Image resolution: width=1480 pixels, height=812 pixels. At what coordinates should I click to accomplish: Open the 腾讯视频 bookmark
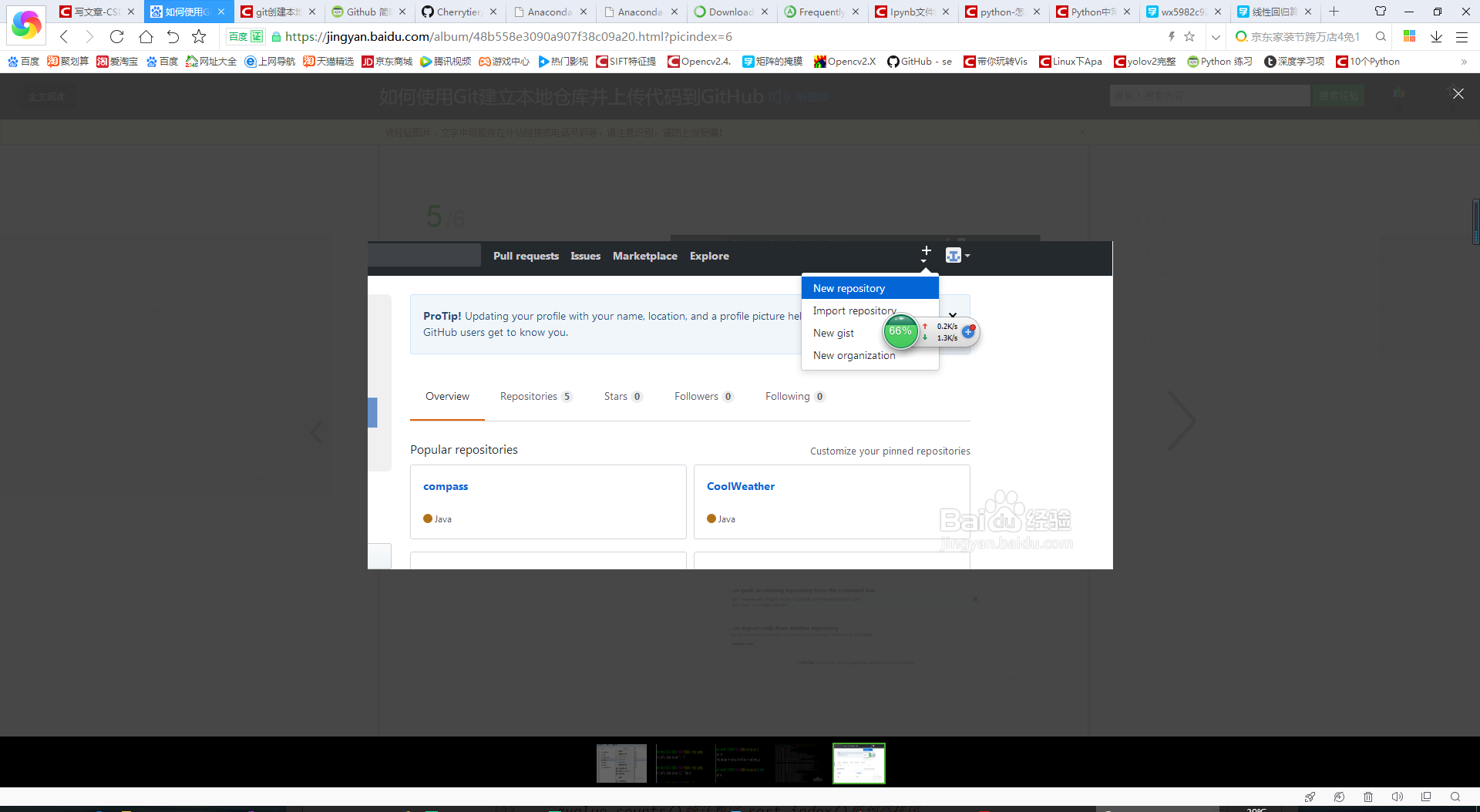446,62
